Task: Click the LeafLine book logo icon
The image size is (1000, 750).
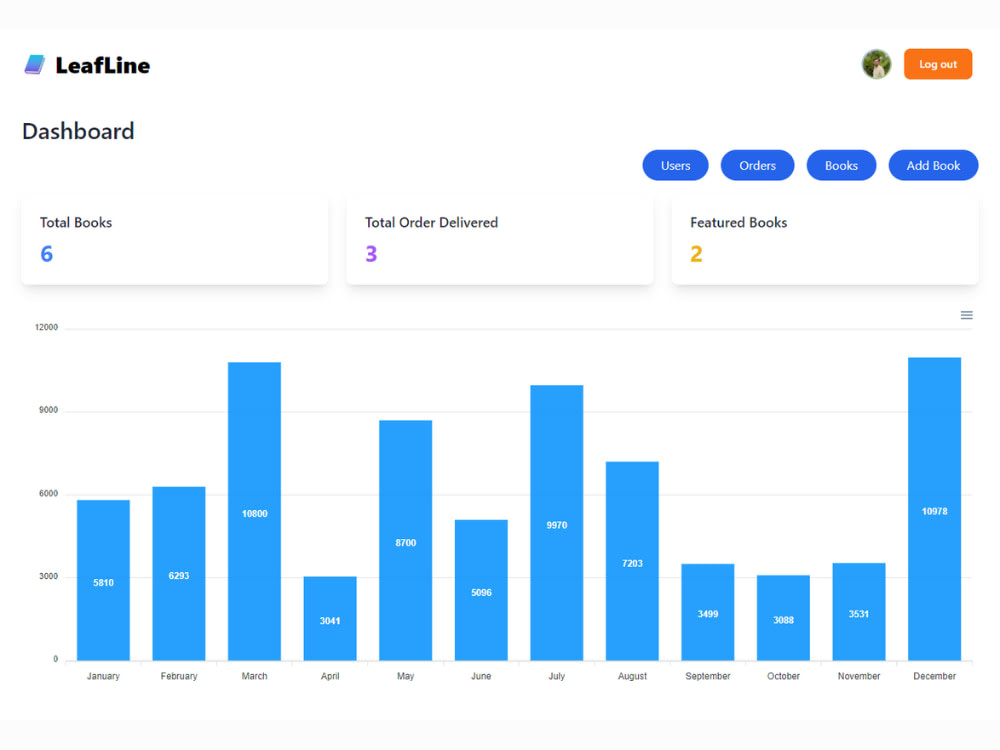Action: [35, 64]
